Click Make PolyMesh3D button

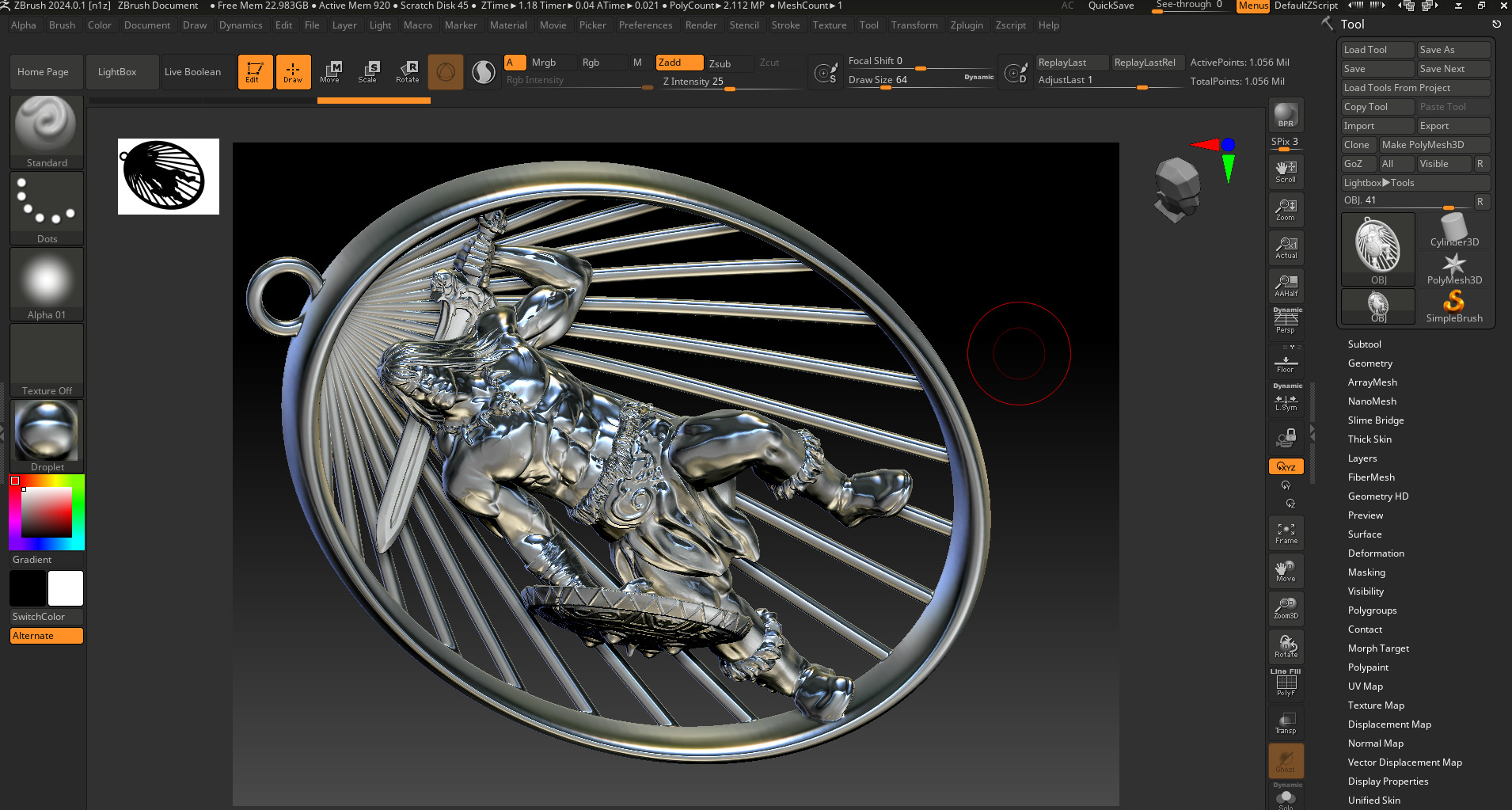click(1434, 145)
